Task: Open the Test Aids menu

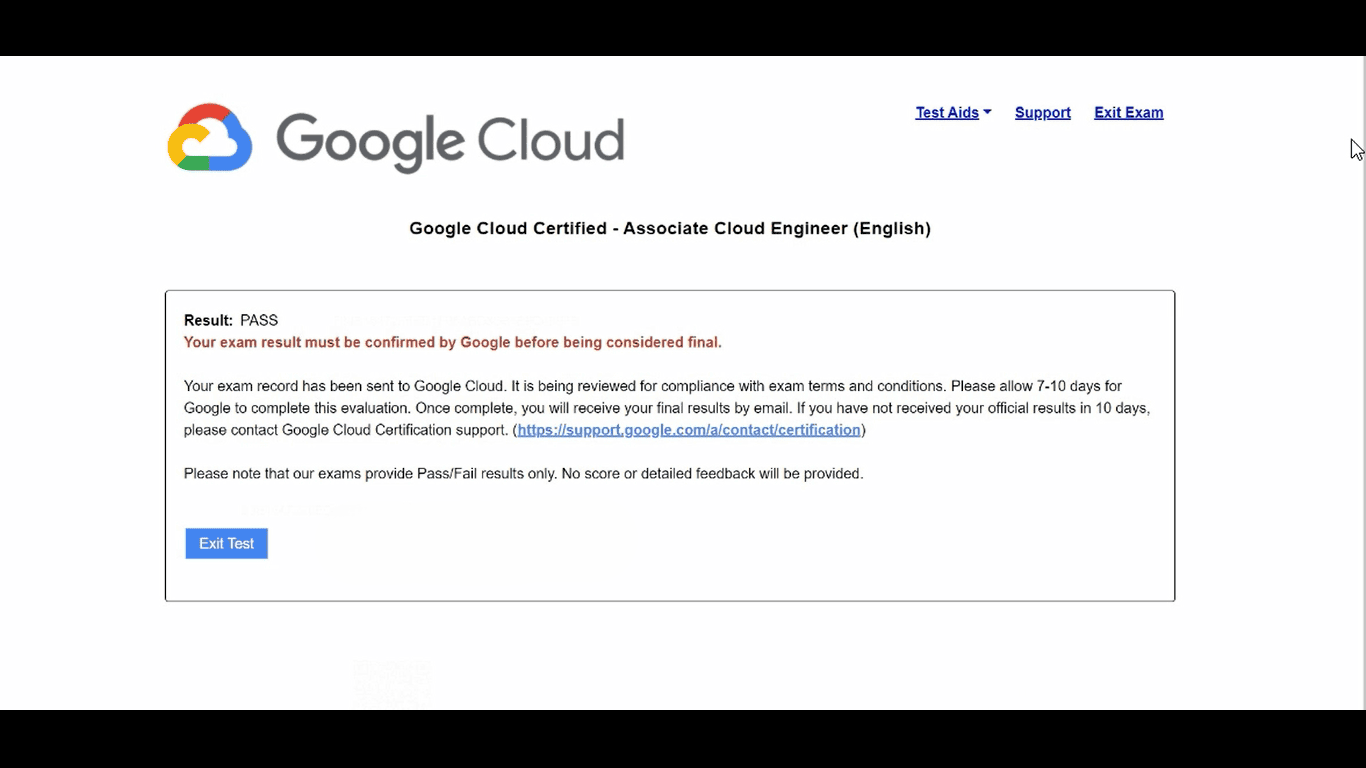Action: coord(946,113)
